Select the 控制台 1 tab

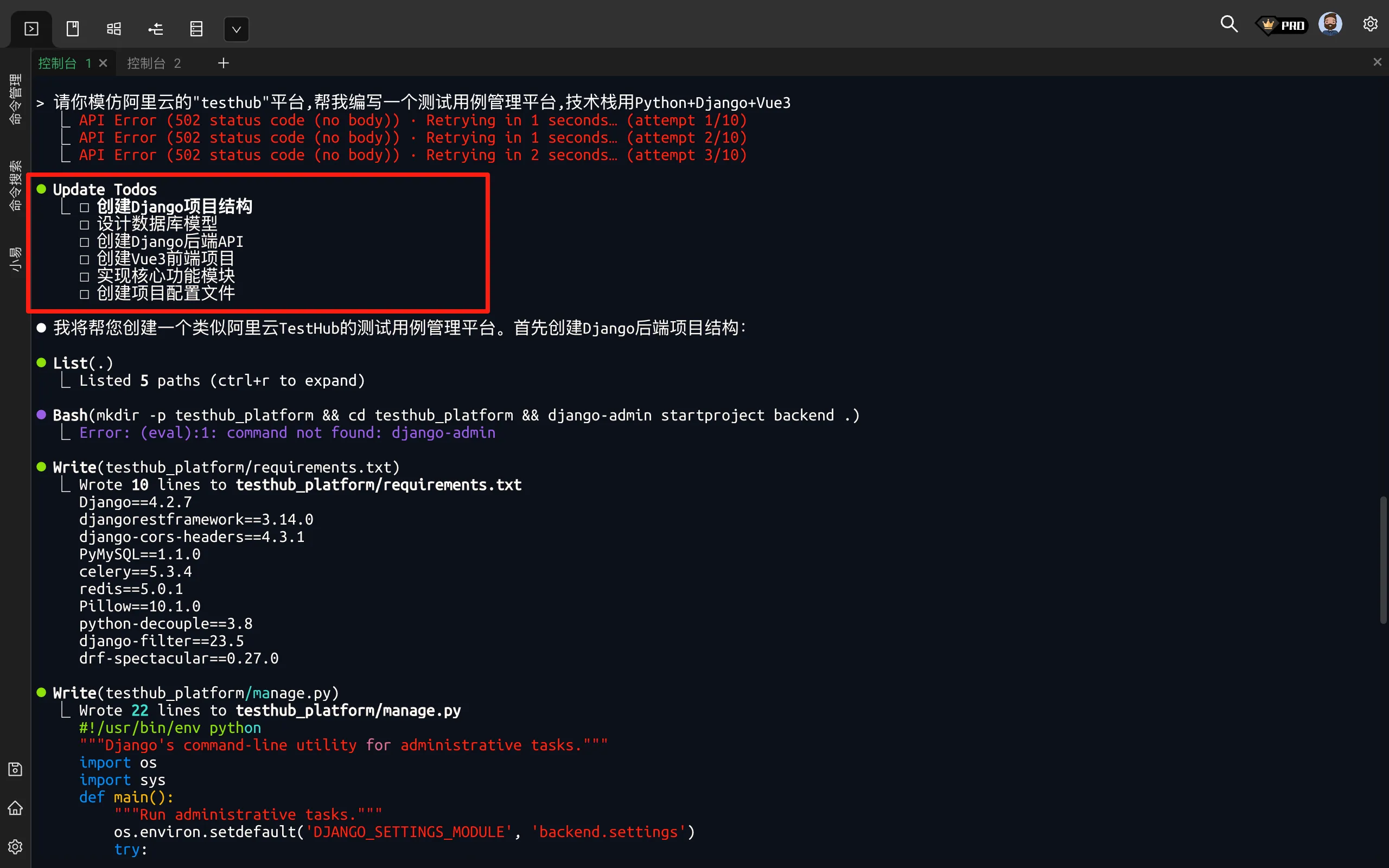pos(63,63)
